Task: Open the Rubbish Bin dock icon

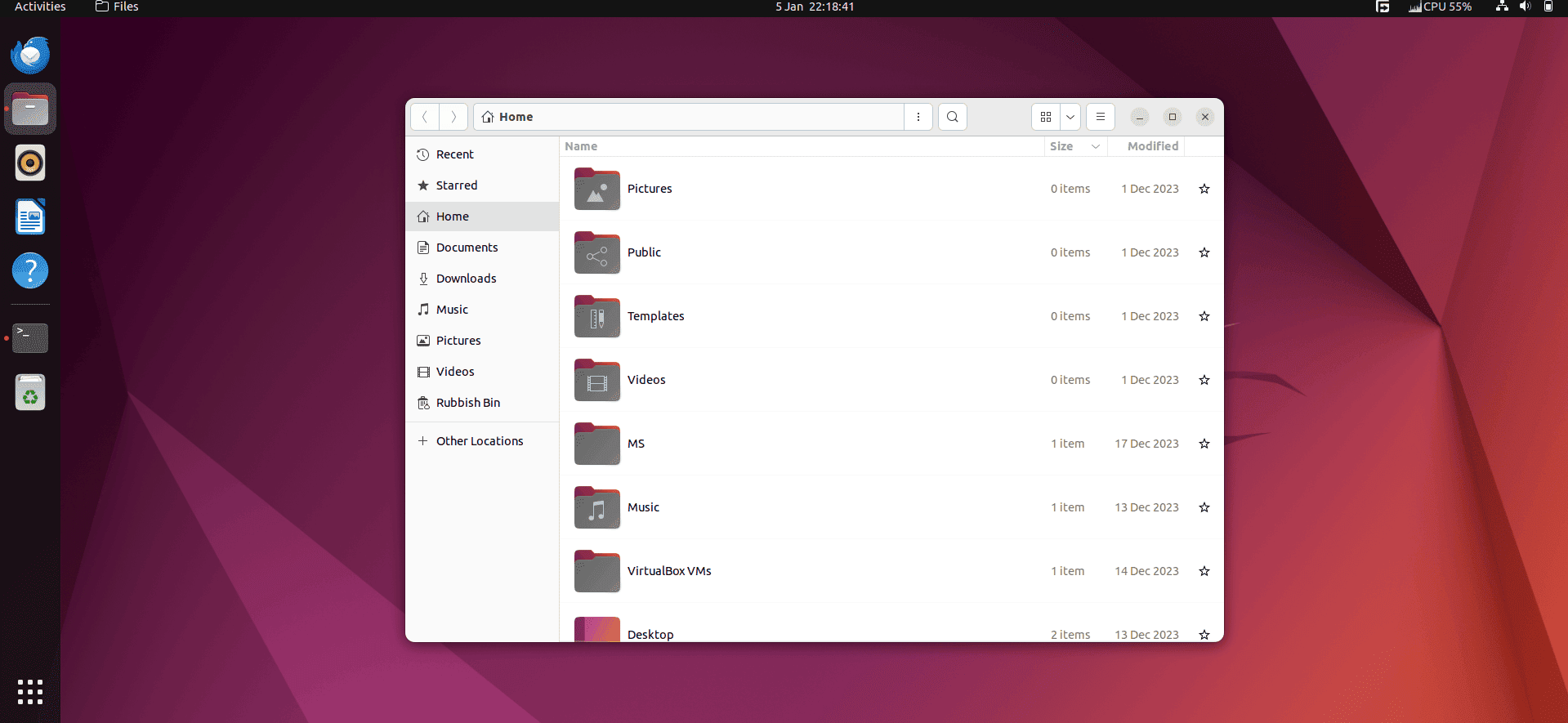Action: [30, 392]
